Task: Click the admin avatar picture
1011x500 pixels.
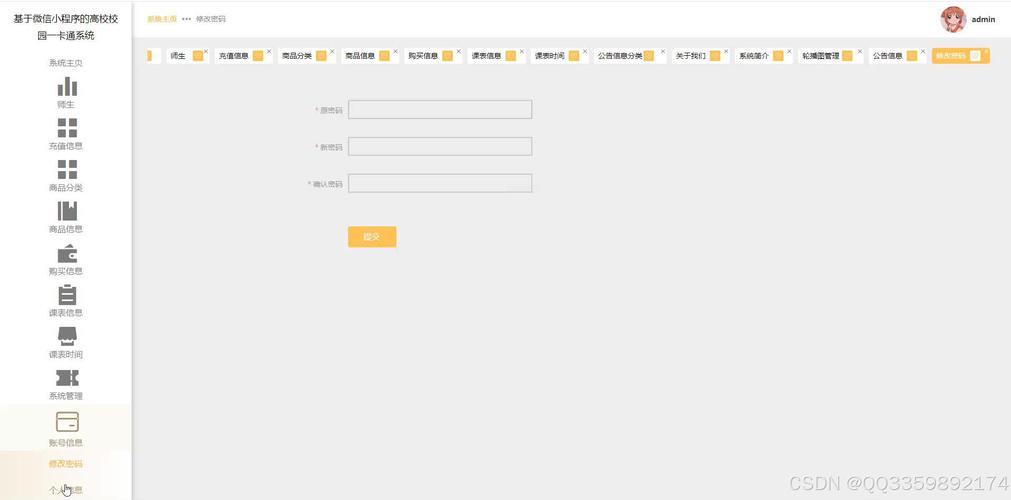Action: coord(953,19)
